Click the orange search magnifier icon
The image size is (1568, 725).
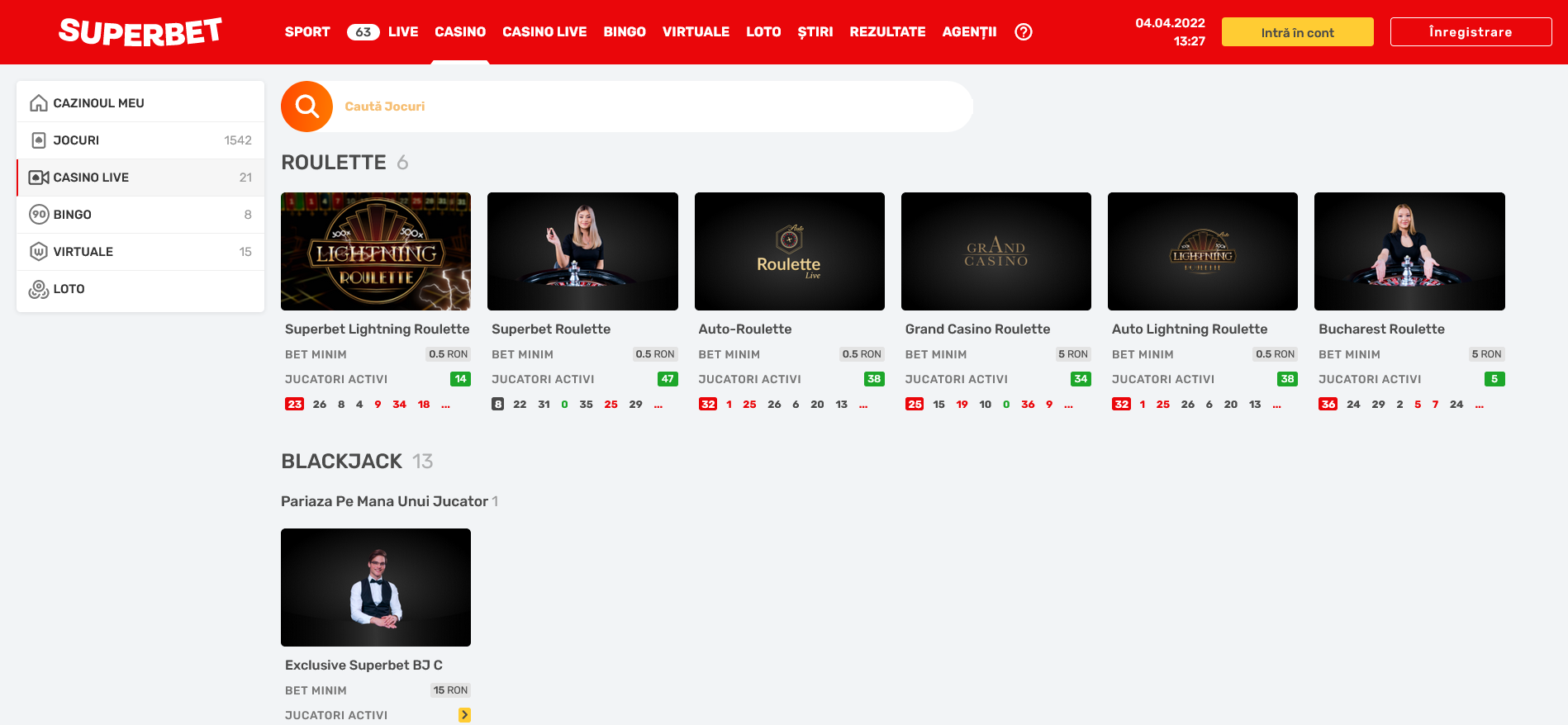(306, 107)
